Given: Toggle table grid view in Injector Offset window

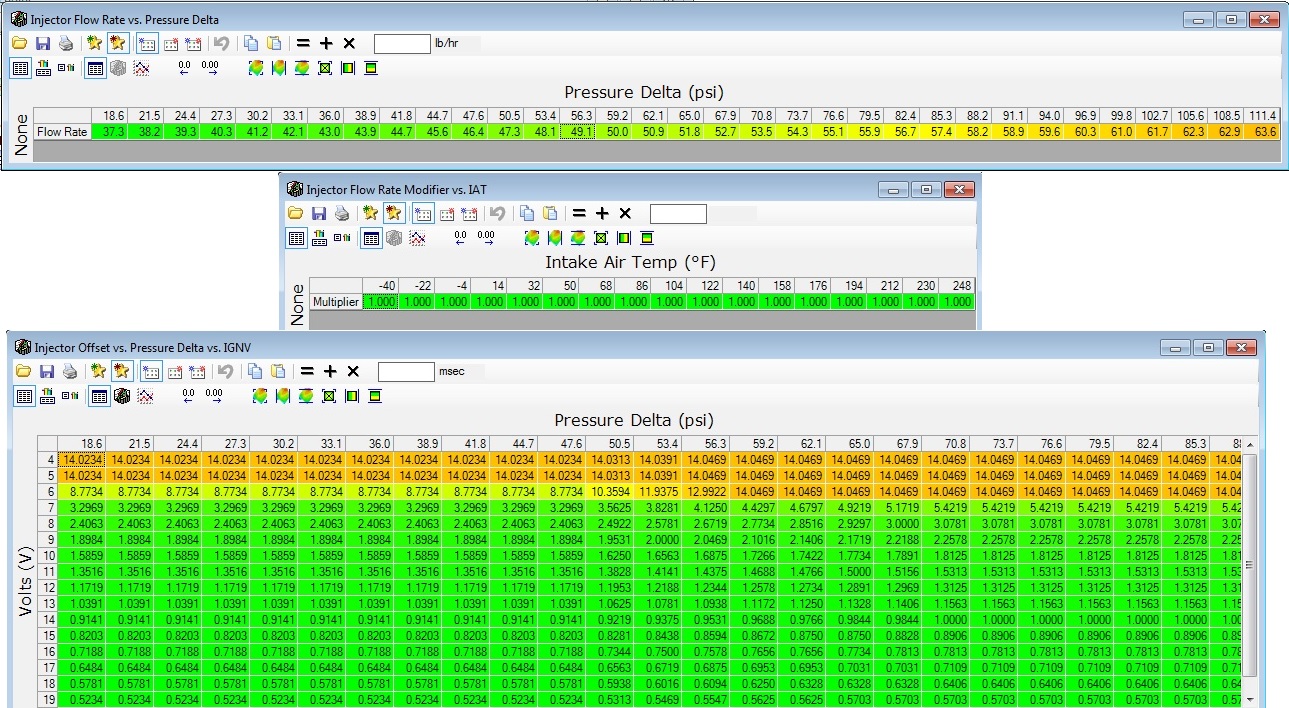Looking at the screenshot, I should pos(99,396).
